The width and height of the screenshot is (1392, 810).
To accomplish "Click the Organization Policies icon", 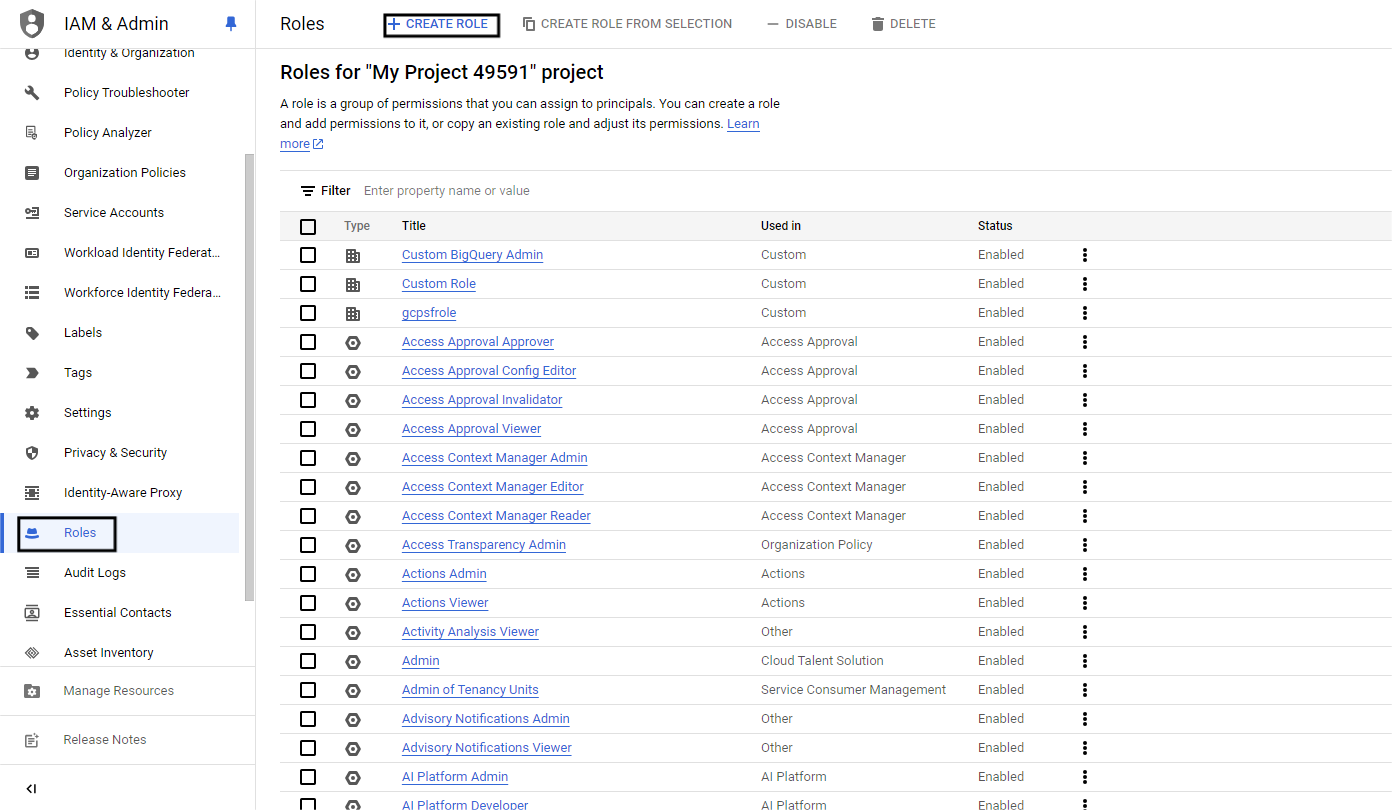I will pos(32,173).
